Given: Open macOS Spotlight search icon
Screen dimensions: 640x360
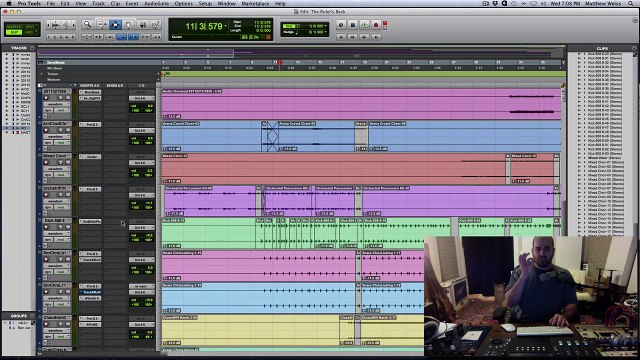Looking at the screenshot, I should (x=631, y=3).
